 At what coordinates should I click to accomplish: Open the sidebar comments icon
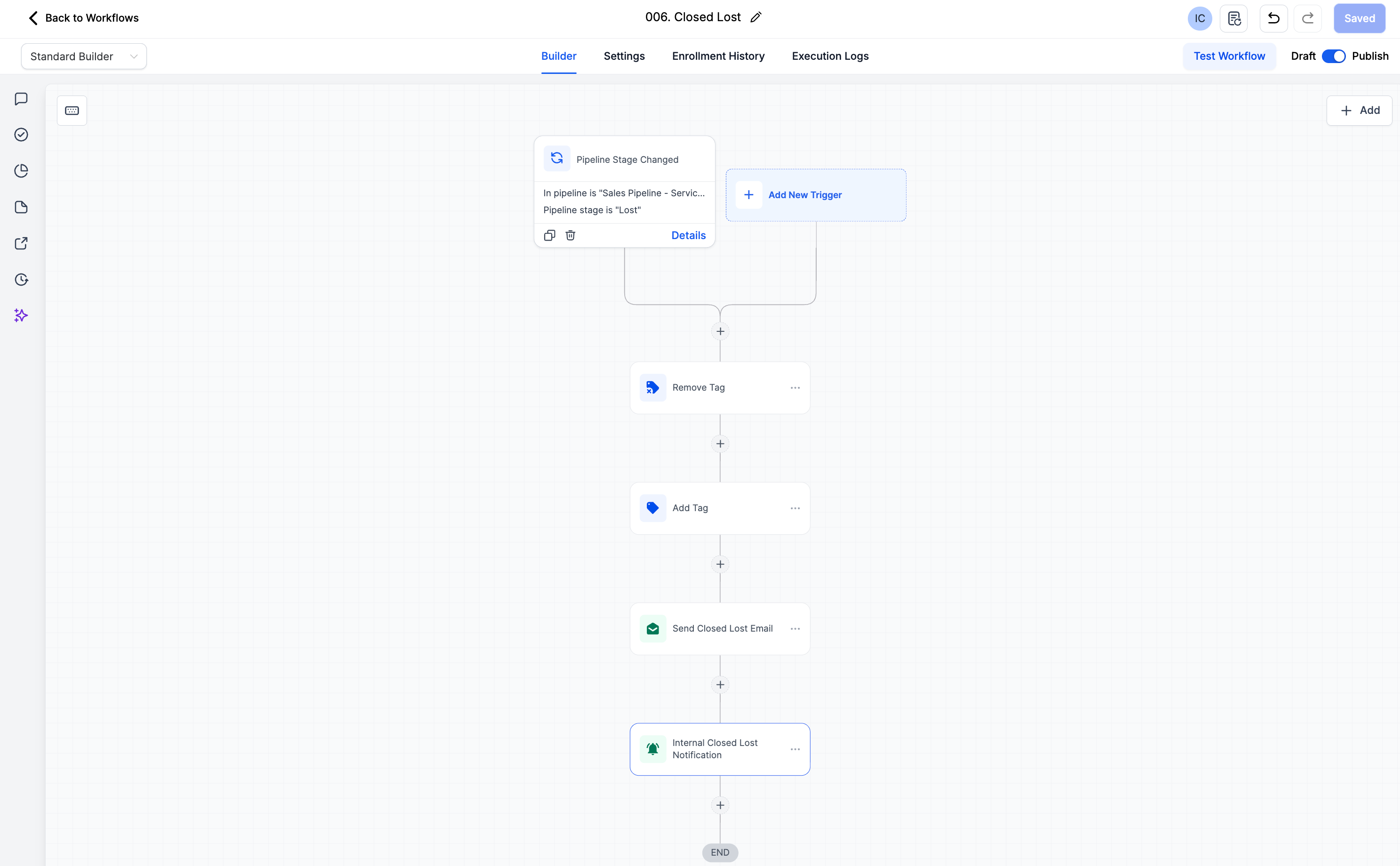[21, 99]
